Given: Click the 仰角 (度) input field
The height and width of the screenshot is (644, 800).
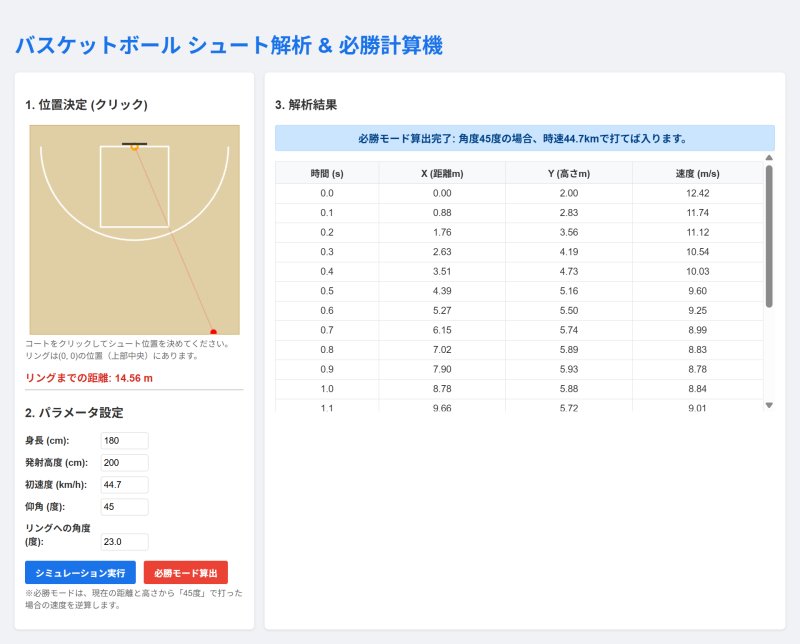Looking at the screenshot, I should 124,507.
